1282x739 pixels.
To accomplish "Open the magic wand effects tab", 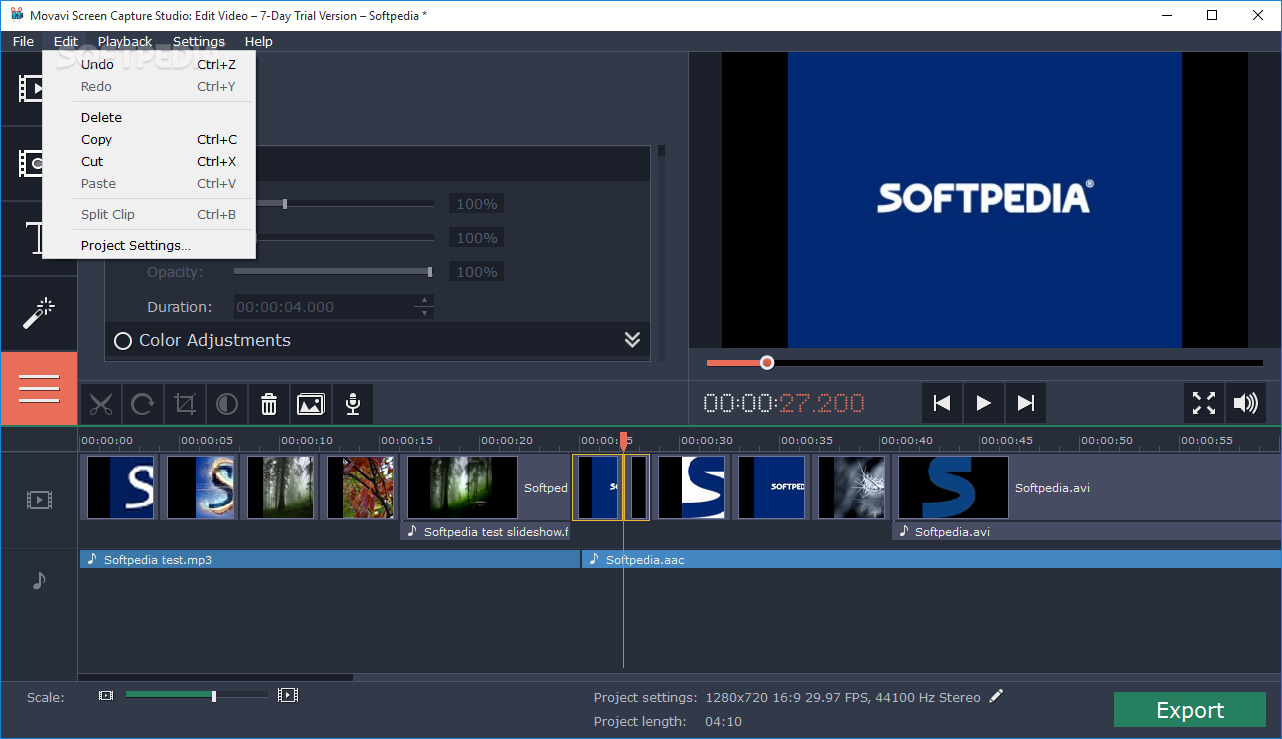I will pos(38,313).
